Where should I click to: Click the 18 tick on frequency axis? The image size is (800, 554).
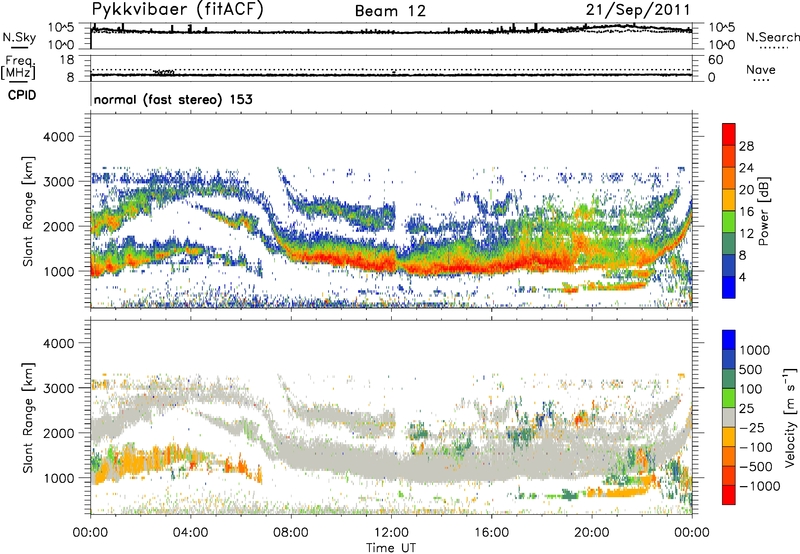pyautogui.click(x=67, y=60)
